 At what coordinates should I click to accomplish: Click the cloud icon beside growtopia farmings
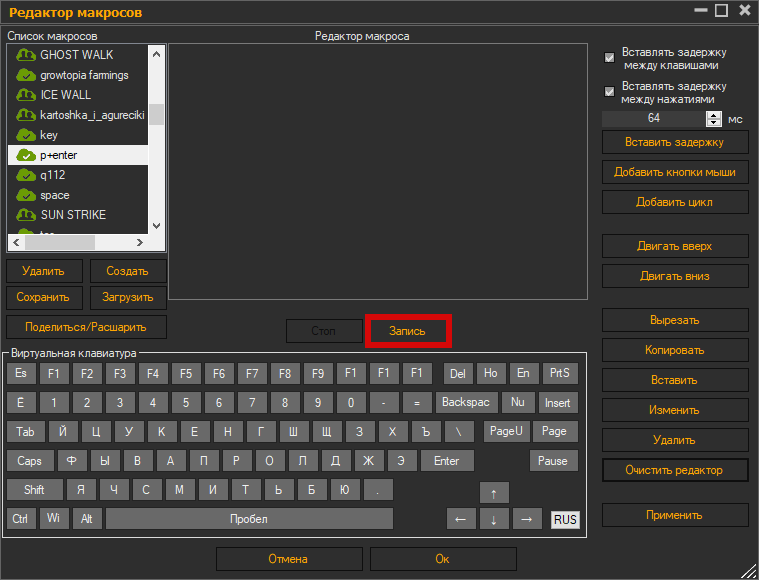(x=26, y=75)
